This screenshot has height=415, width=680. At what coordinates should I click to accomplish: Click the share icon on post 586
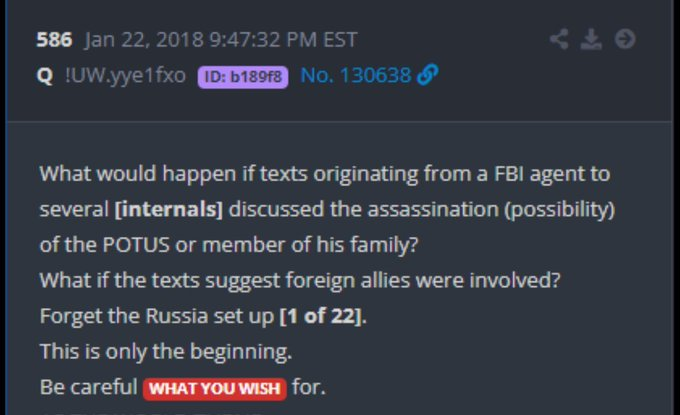click(561, 40)
